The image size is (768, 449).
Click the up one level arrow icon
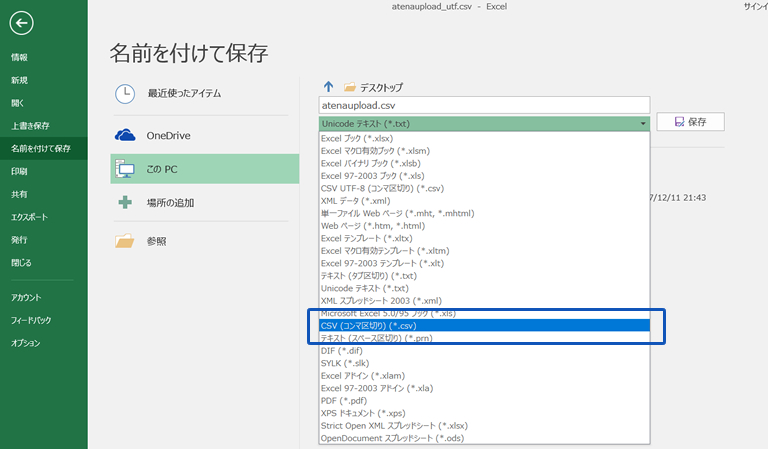pyautogui.click(x=328, y=88)
